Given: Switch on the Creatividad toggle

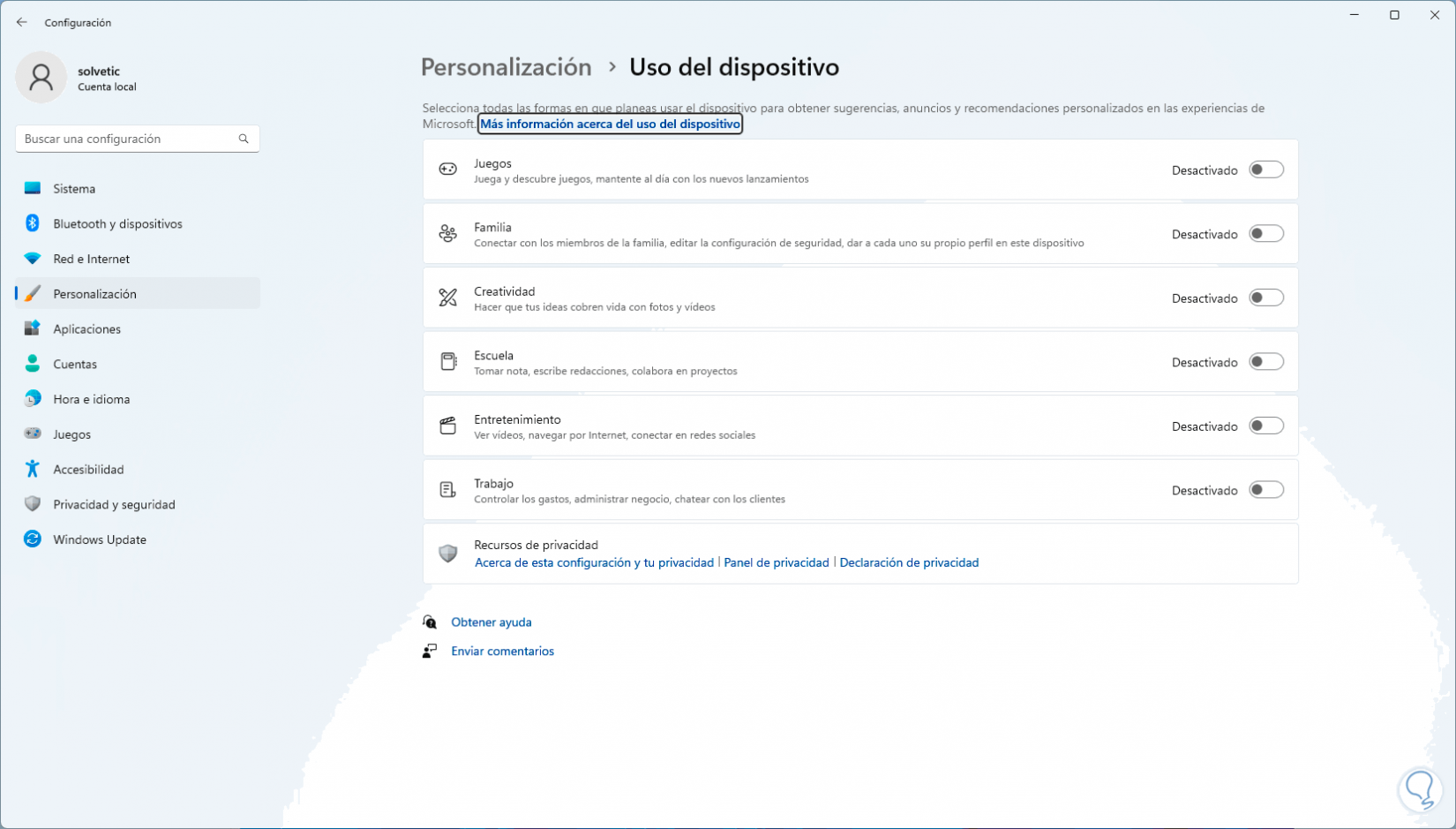Looking at the screenshot, I should 1265,298.
